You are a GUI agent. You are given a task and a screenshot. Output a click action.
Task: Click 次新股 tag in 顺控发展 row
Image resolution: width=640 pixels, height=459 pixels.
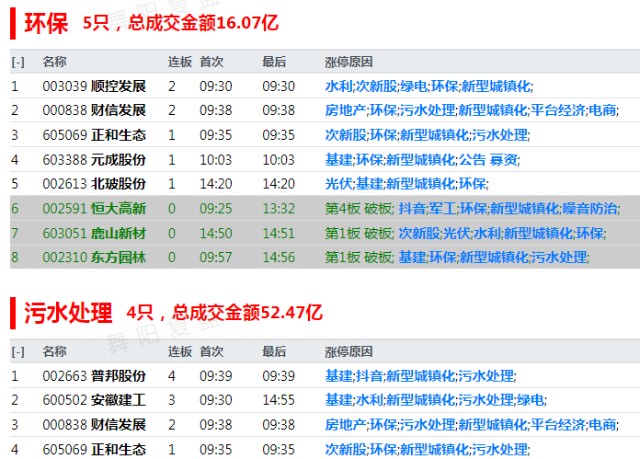[x=376, y=86]
